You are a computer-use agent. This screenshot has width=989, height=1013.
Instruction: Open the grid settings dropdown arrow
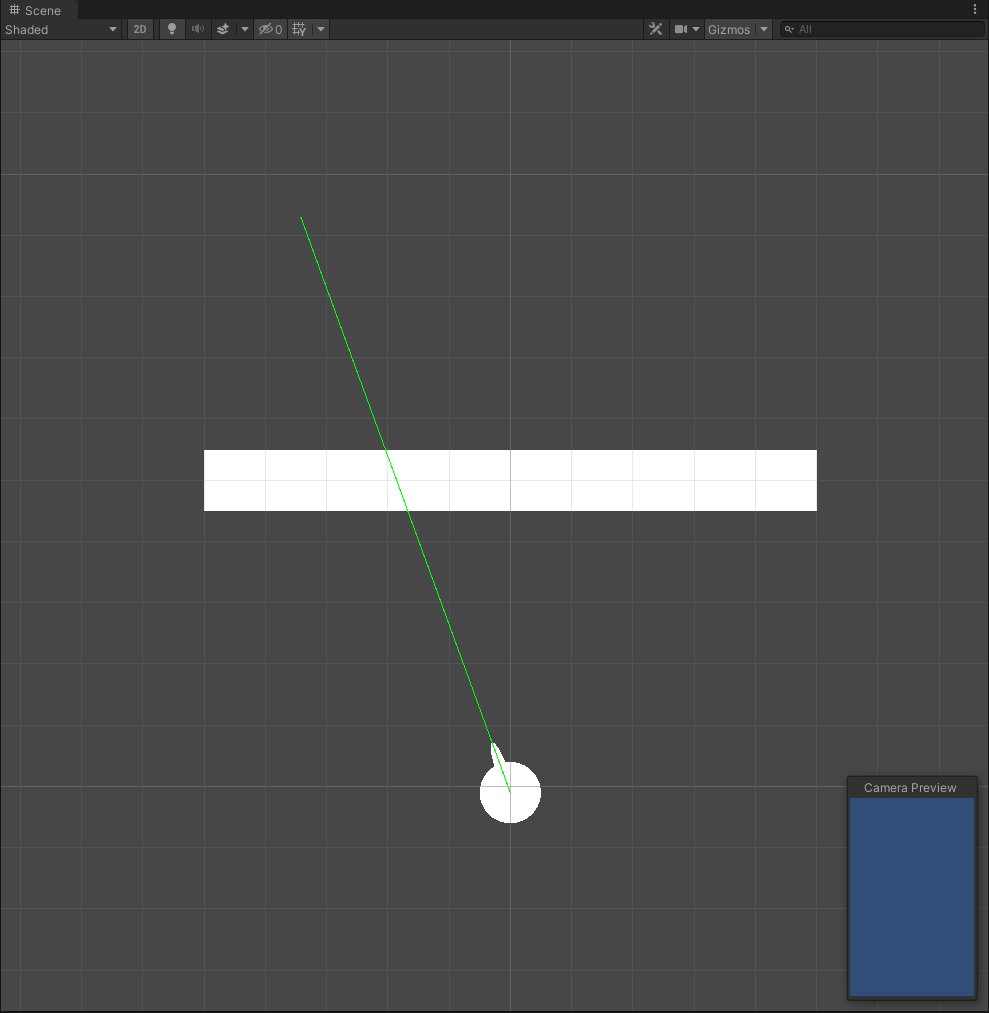(319, 29)
